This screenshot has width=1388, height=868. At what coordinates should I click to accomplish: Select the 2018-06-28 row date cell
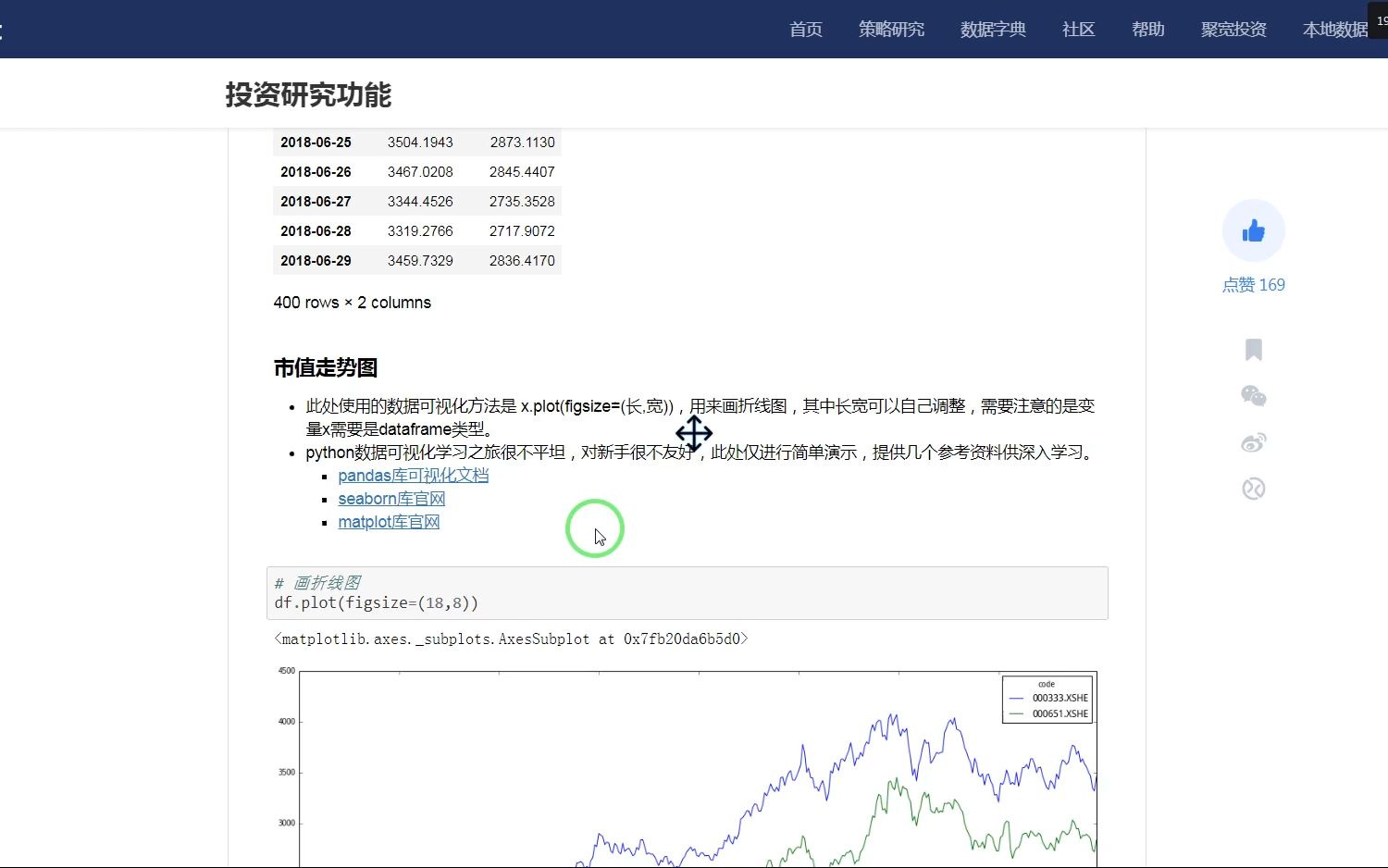coord(316,231)
